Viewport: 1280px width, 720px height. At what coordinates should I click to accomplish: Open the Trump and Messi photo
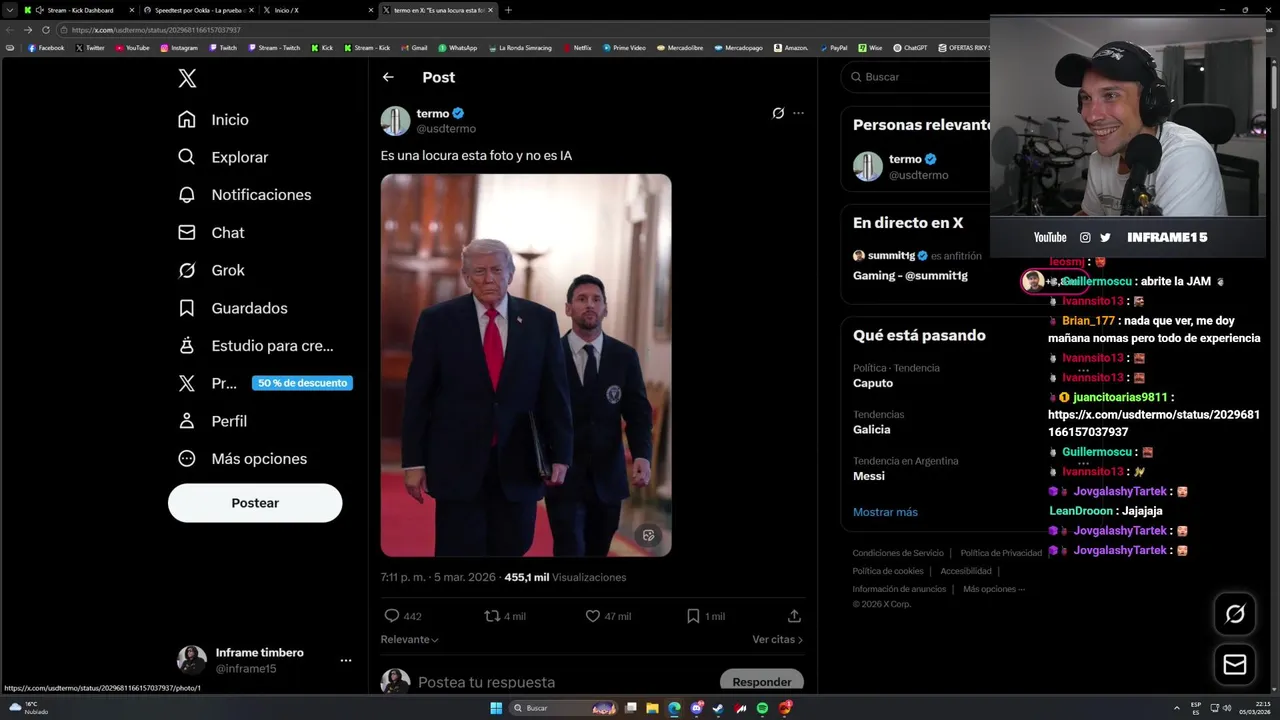click(526, 365)
